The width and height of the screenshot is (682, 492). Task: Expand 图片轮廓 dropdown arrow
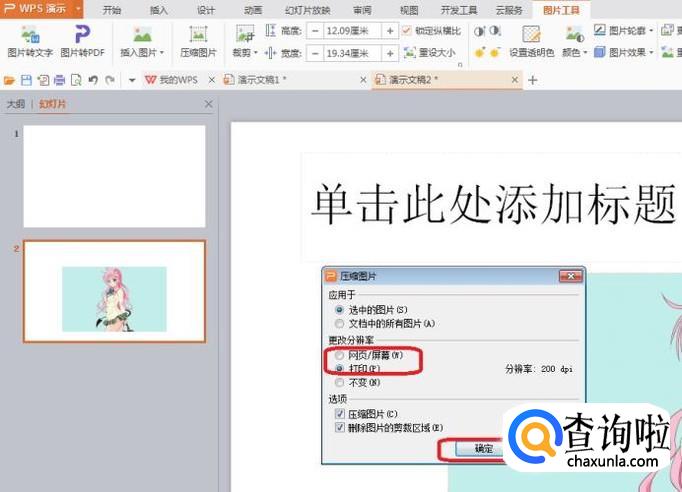coord(651,30)
